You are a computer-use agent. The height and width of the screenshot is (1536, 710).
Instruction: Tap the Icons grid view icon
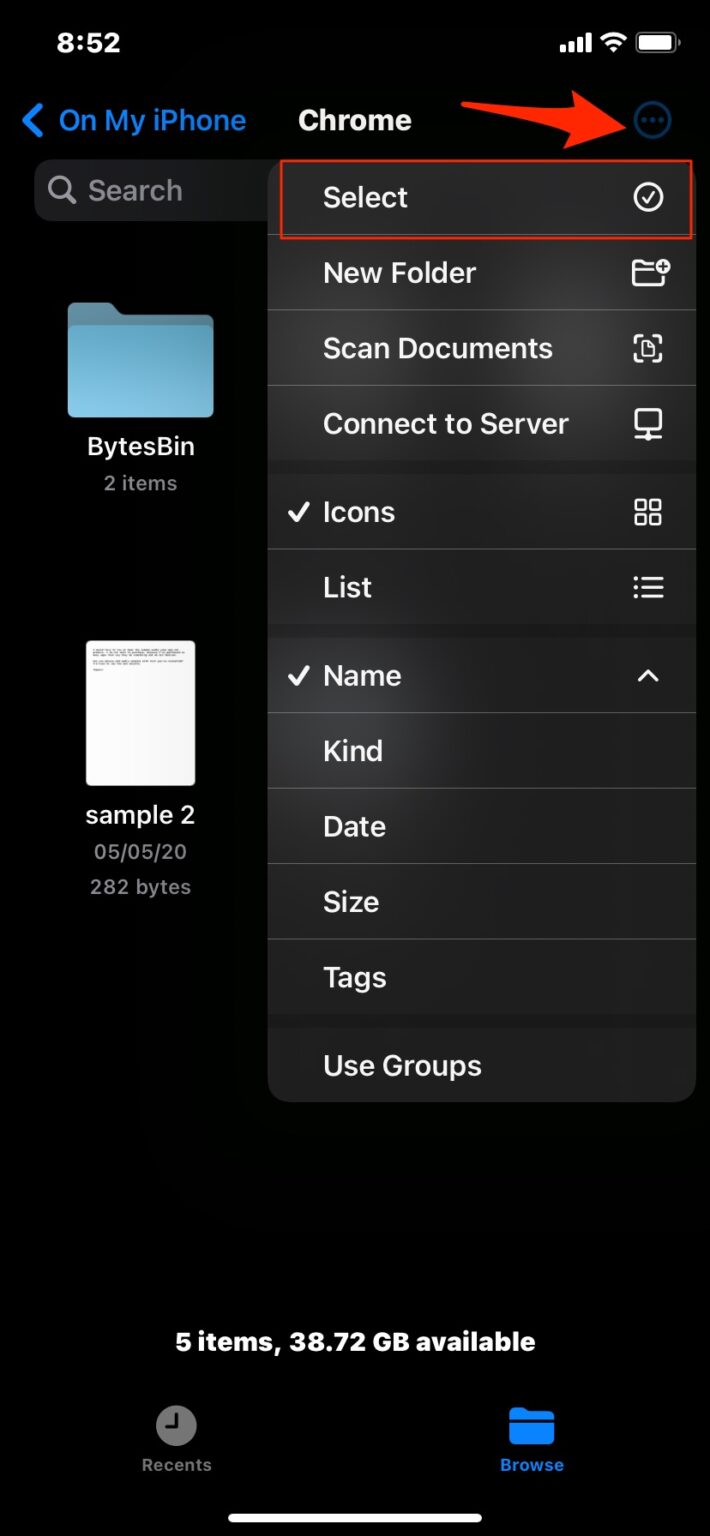[x=647, y=512]
